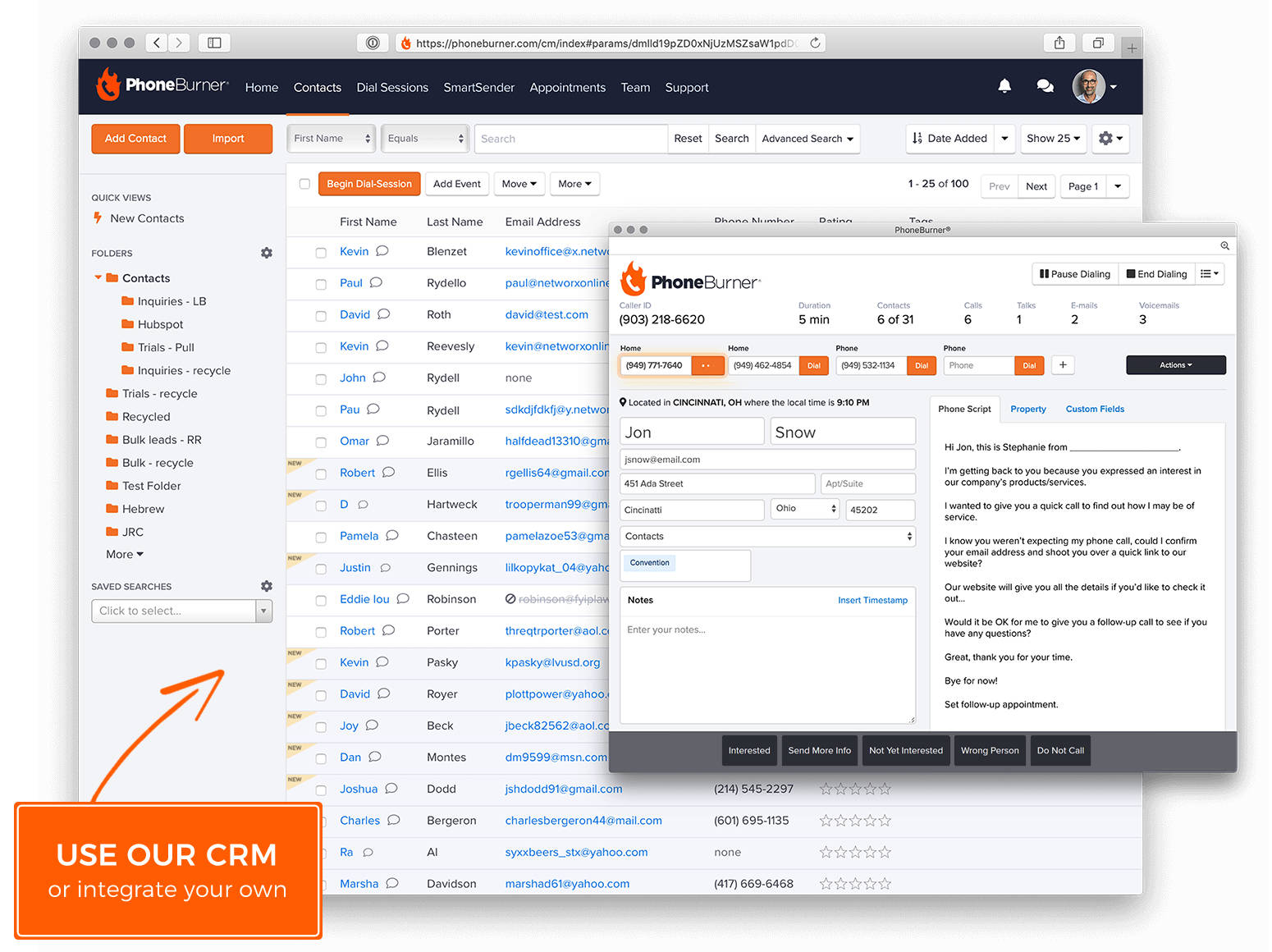This screenshot has height=952, width=1272.
Task: Click the Begin Dial-Session button
Action: pyautogui.click(x=369, y=184)
